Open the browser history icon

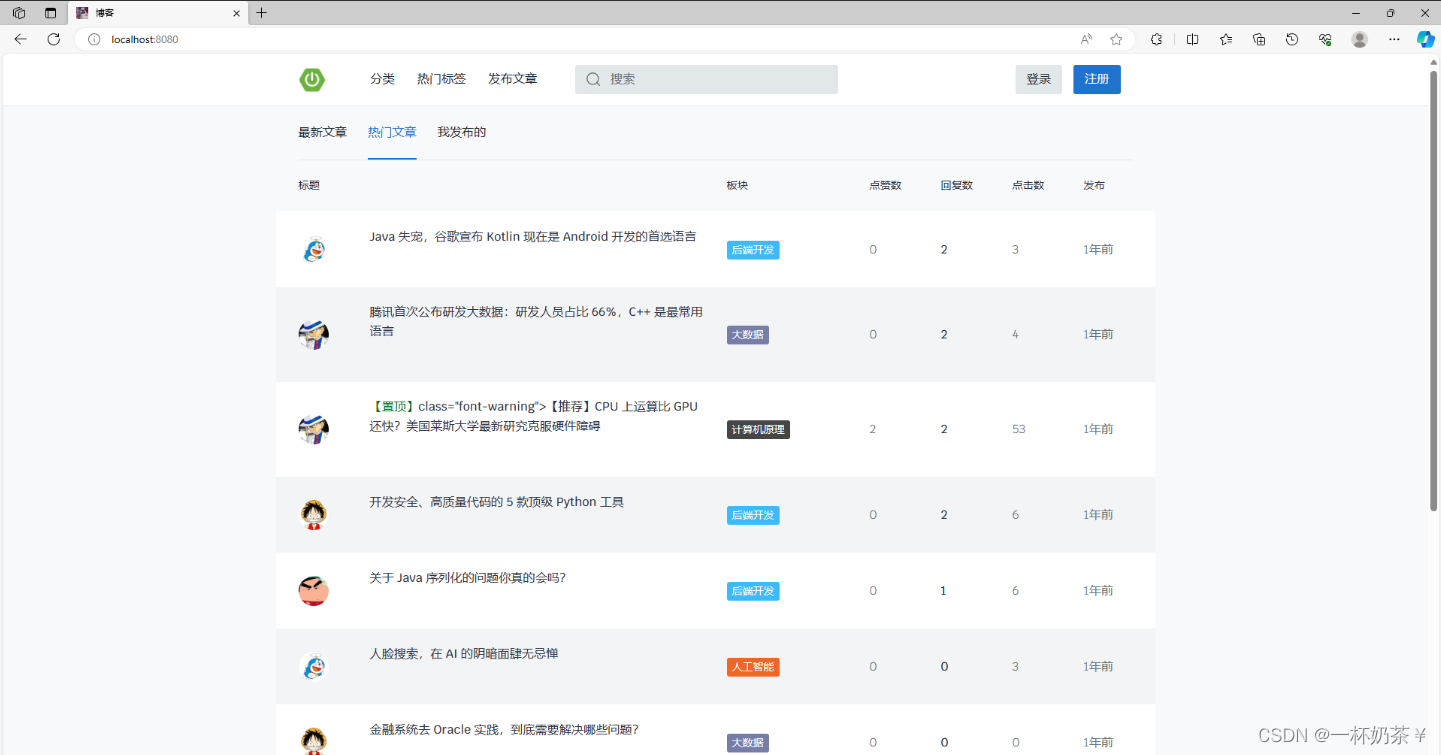pos(1292,39)
